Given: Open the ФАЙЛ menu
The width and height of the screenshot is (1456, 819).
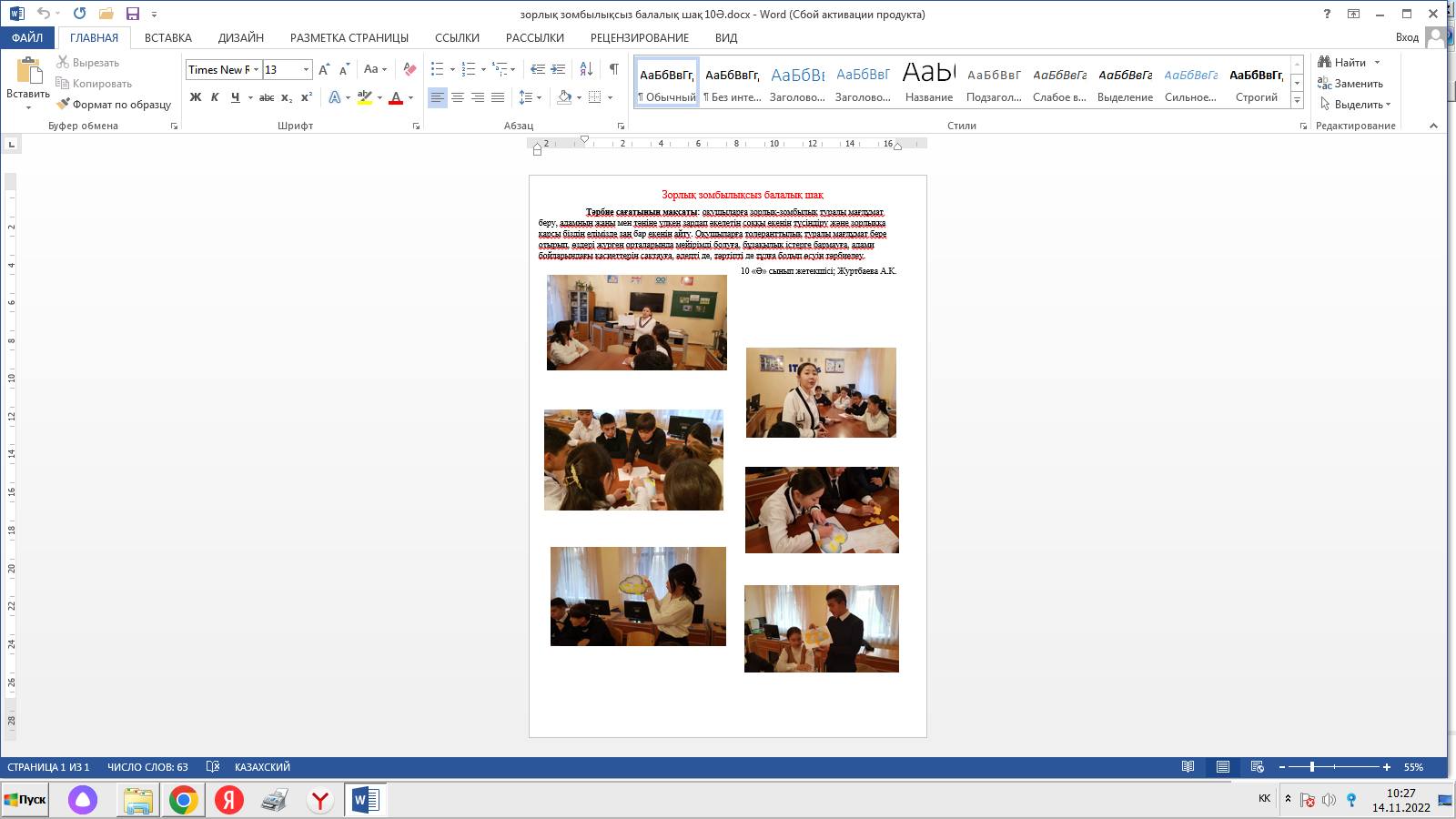Looking at the screenshot, I should click(27, 37).
